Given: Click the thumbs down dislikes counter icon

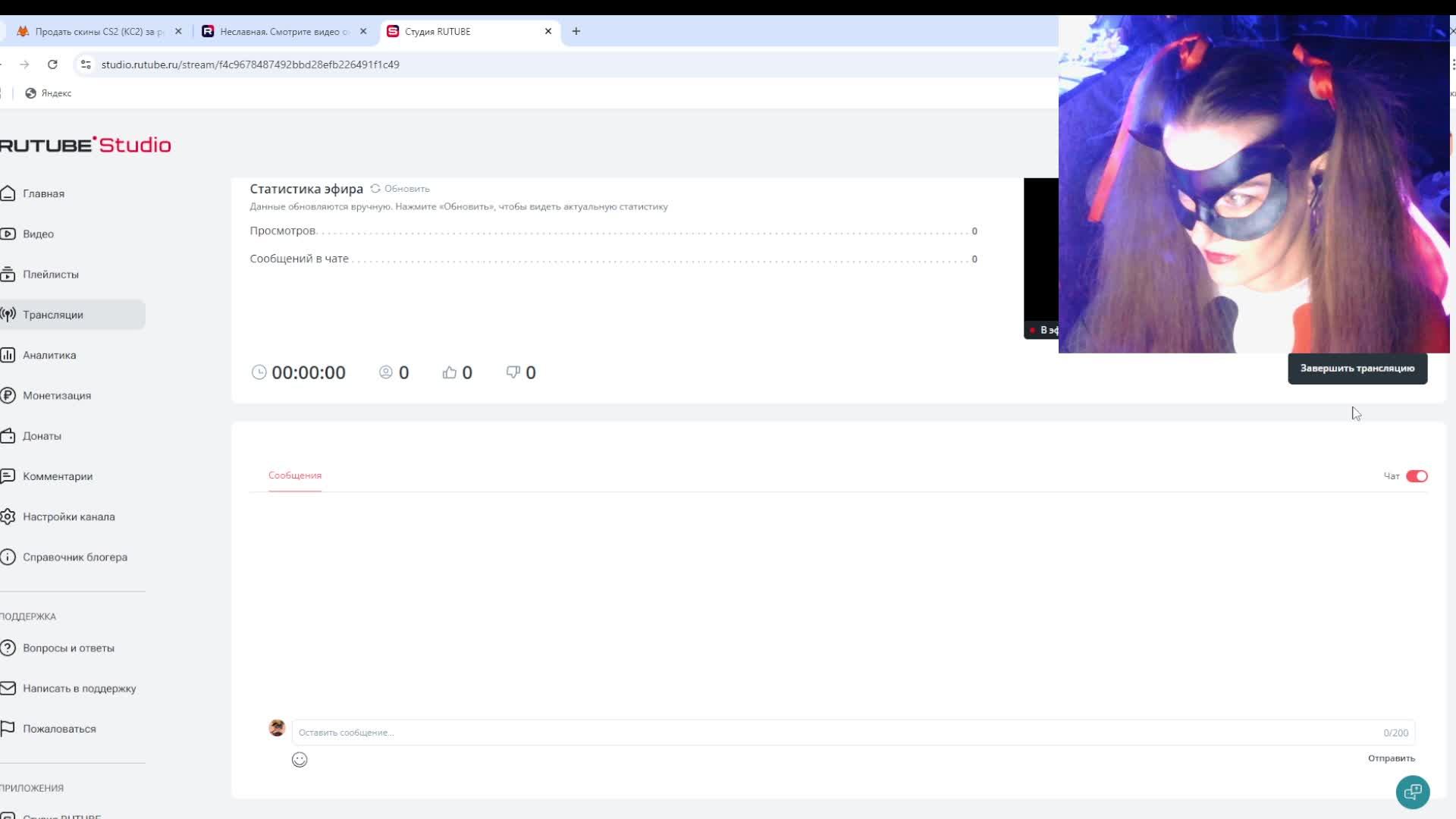Looking at the screenshot, I should pyautogui.click(x=513, y=372).
